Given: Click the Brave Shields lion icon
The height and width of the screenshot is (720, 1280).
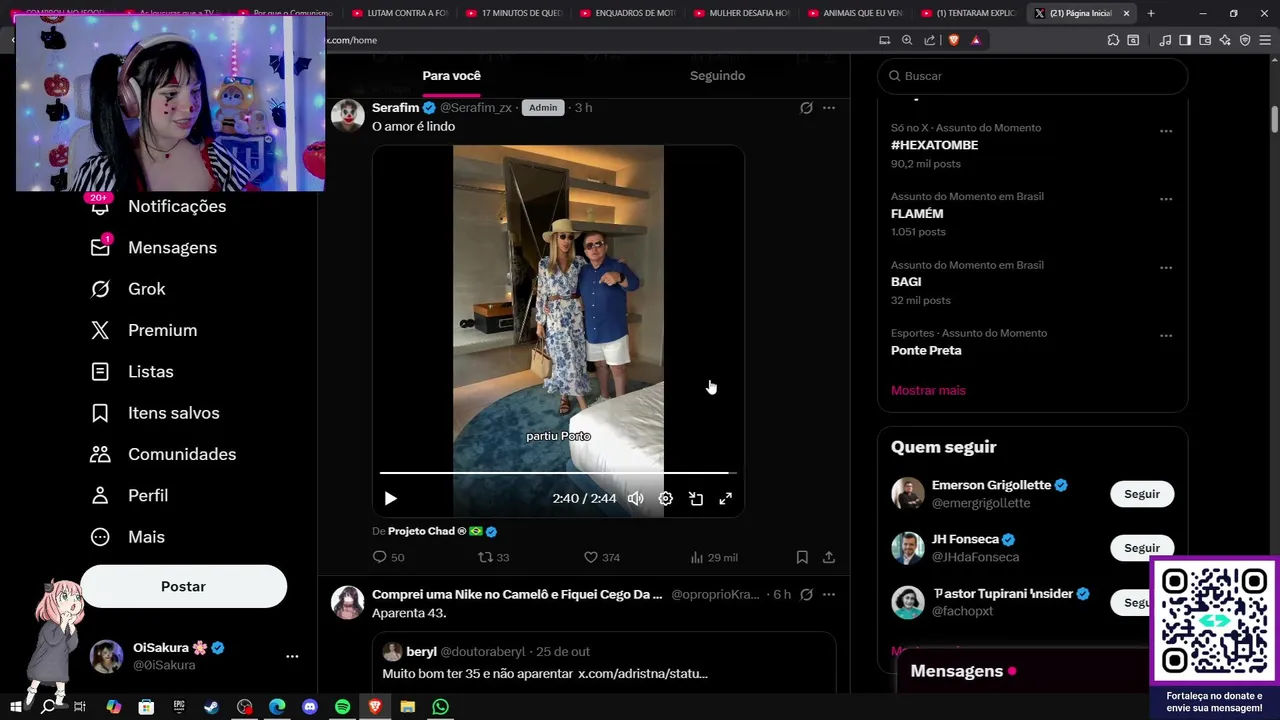Looking at the screenshot, I should (953, 40).
